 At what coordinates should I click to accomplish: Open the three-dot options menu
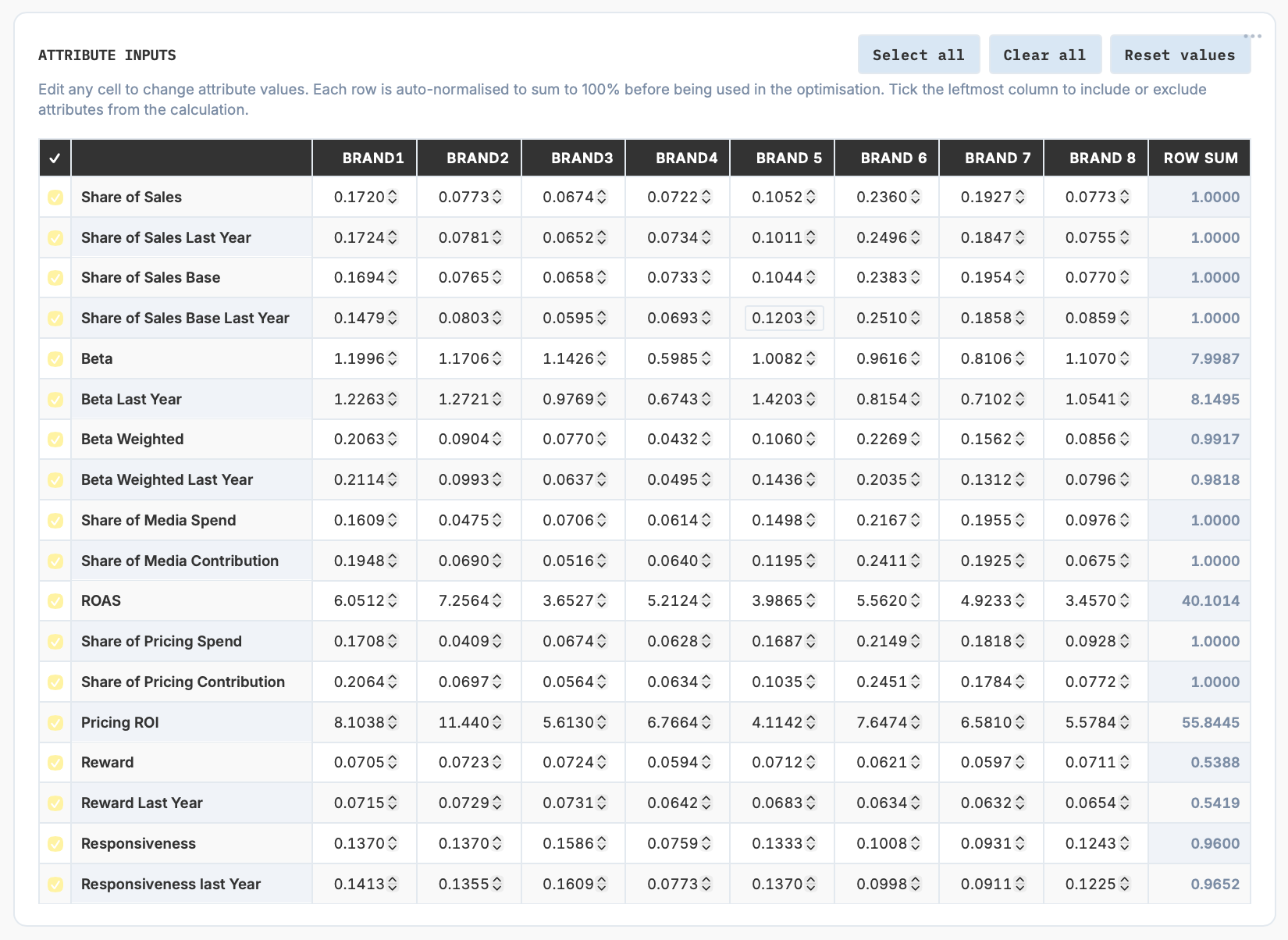pyautogui.click(x=1252, y=36)
